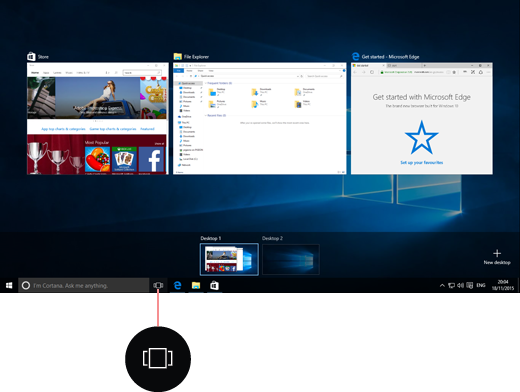Launch Microsoft Edge from the taskbar

click(178, 285)
